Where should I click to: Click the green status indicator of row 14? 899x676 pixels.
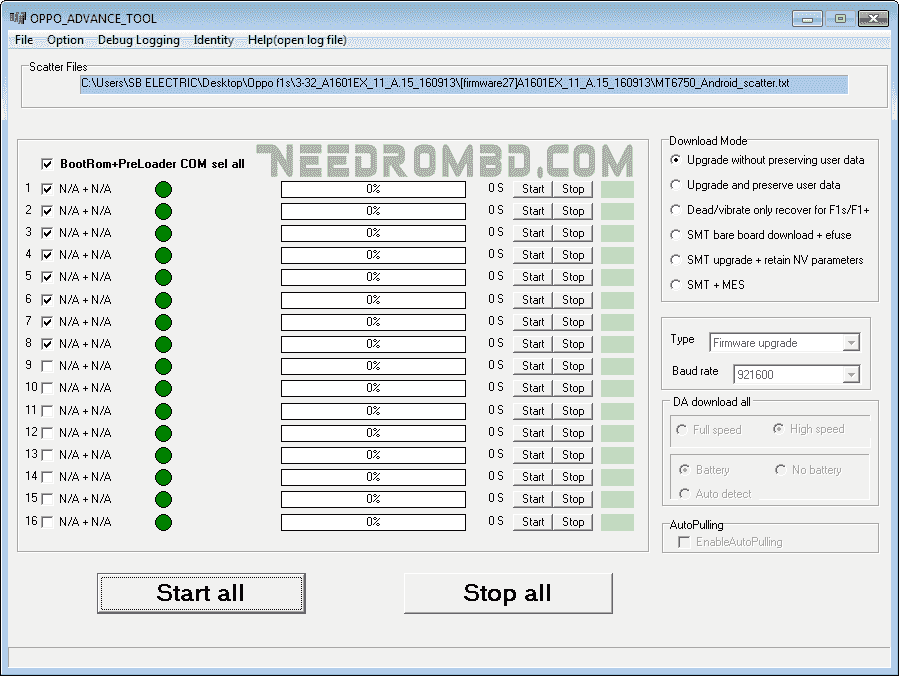[x=163, y=478]
